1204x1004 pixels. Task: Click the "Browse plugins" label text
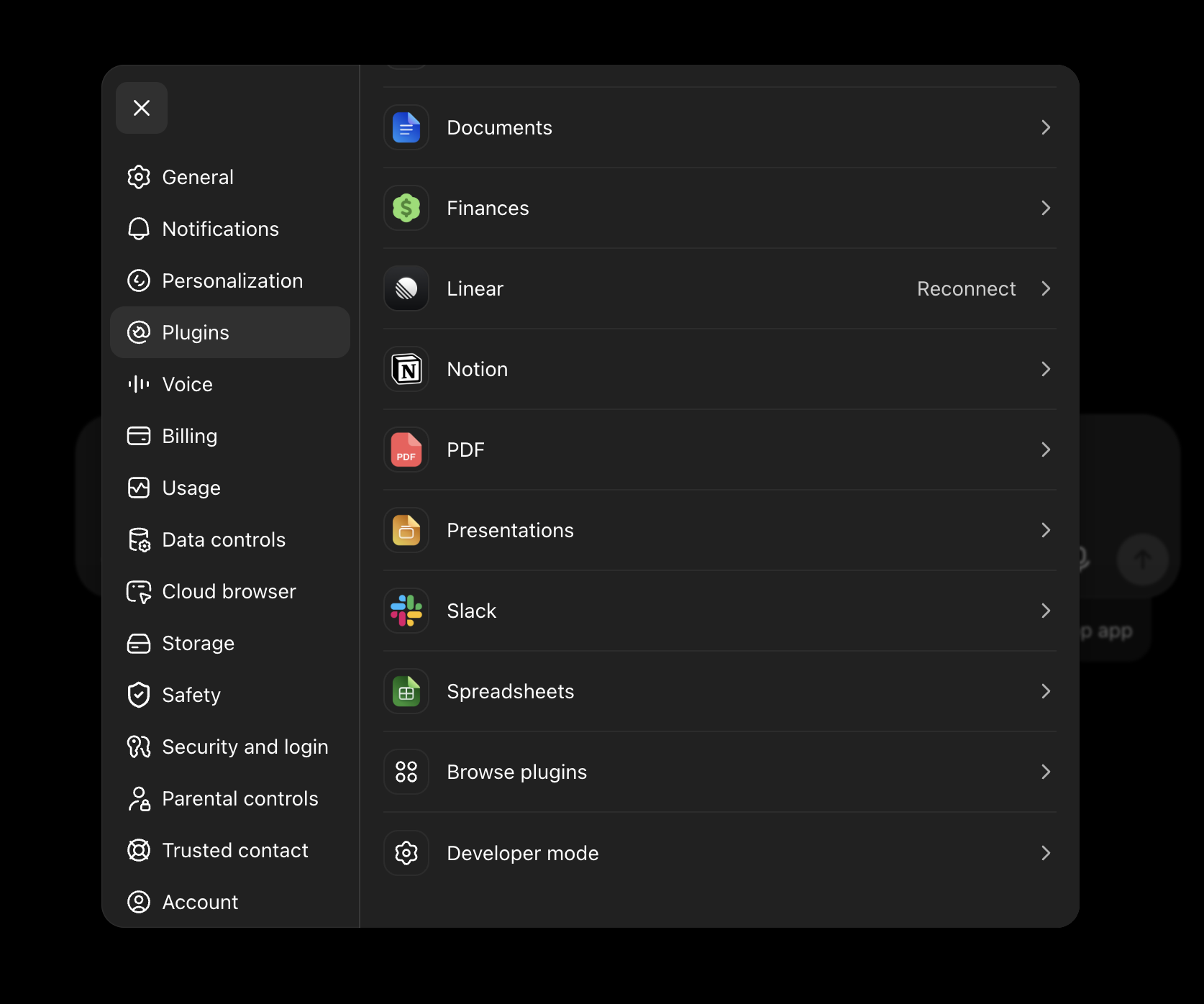click(517, 772)
